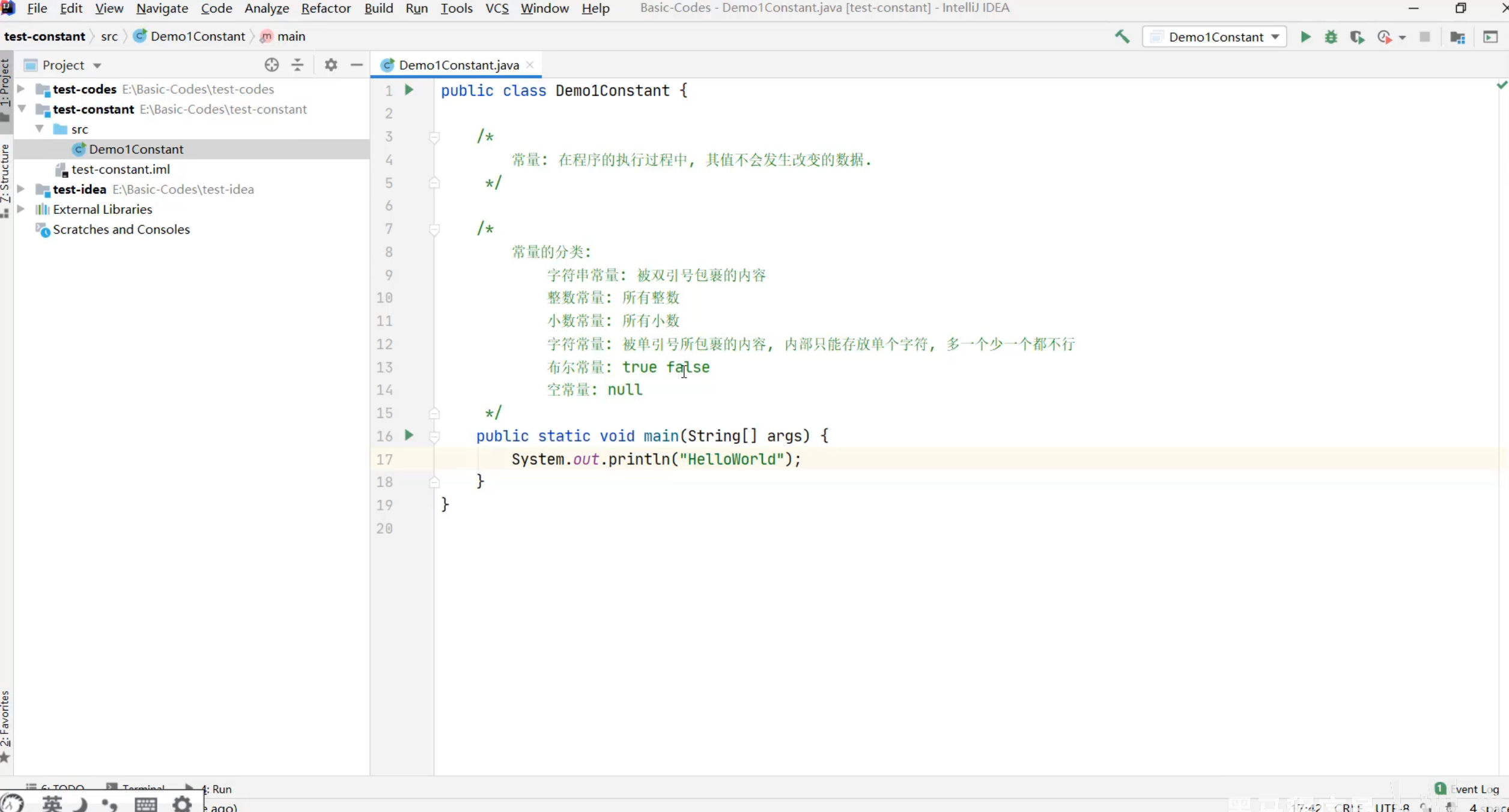Toggle fold marker of main method

pyautogui.click(x=434, y=437)
